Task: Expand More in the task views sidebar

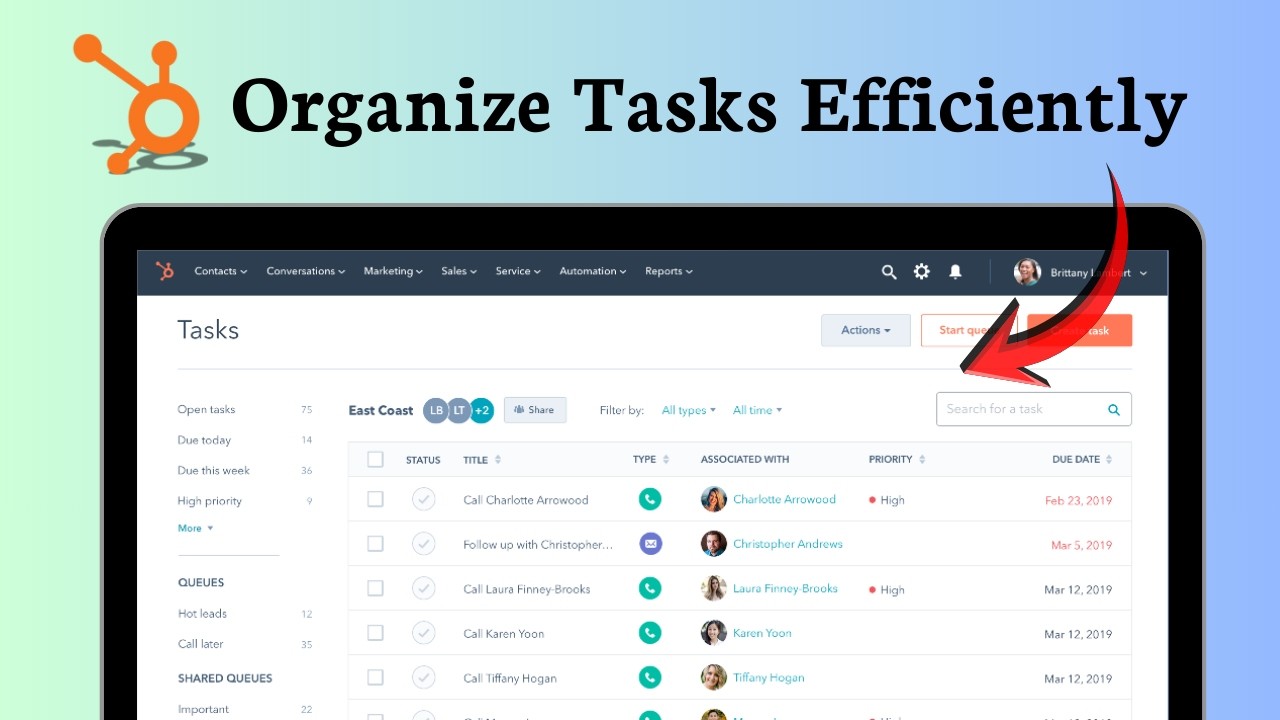Action: pos(195,528)
